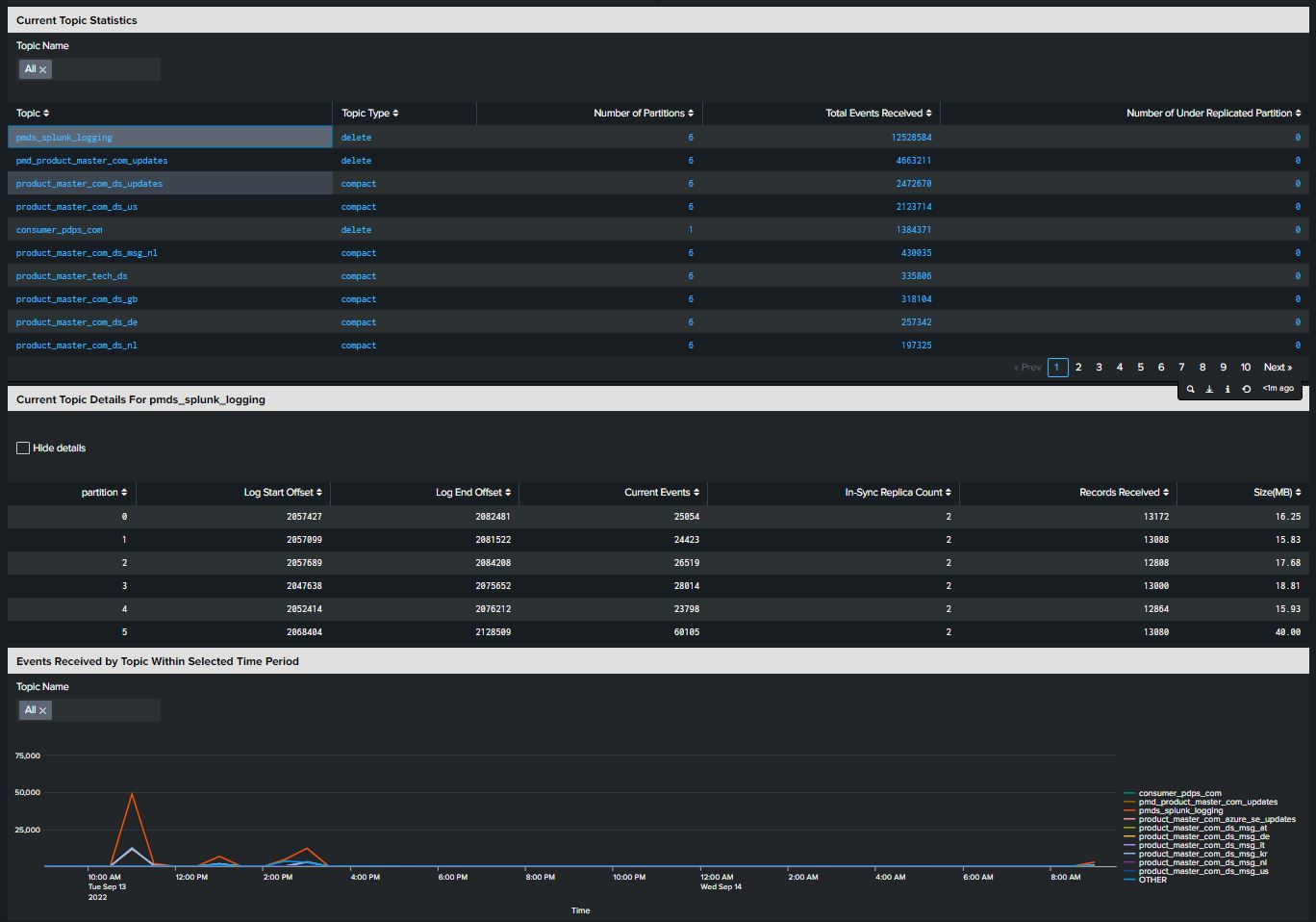Sort by Log Start Offset column
Image resolution: width=1316 pixels, height=922 pixels.
coord(283,492)
